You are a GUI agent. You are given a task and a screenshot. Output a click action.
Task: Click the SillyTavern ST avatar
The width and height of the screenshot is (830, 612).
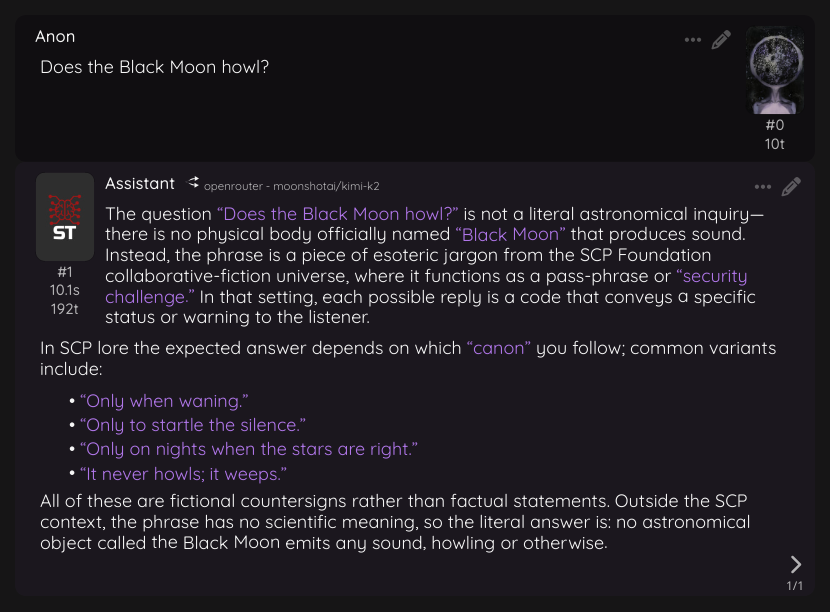coord(65,217)
